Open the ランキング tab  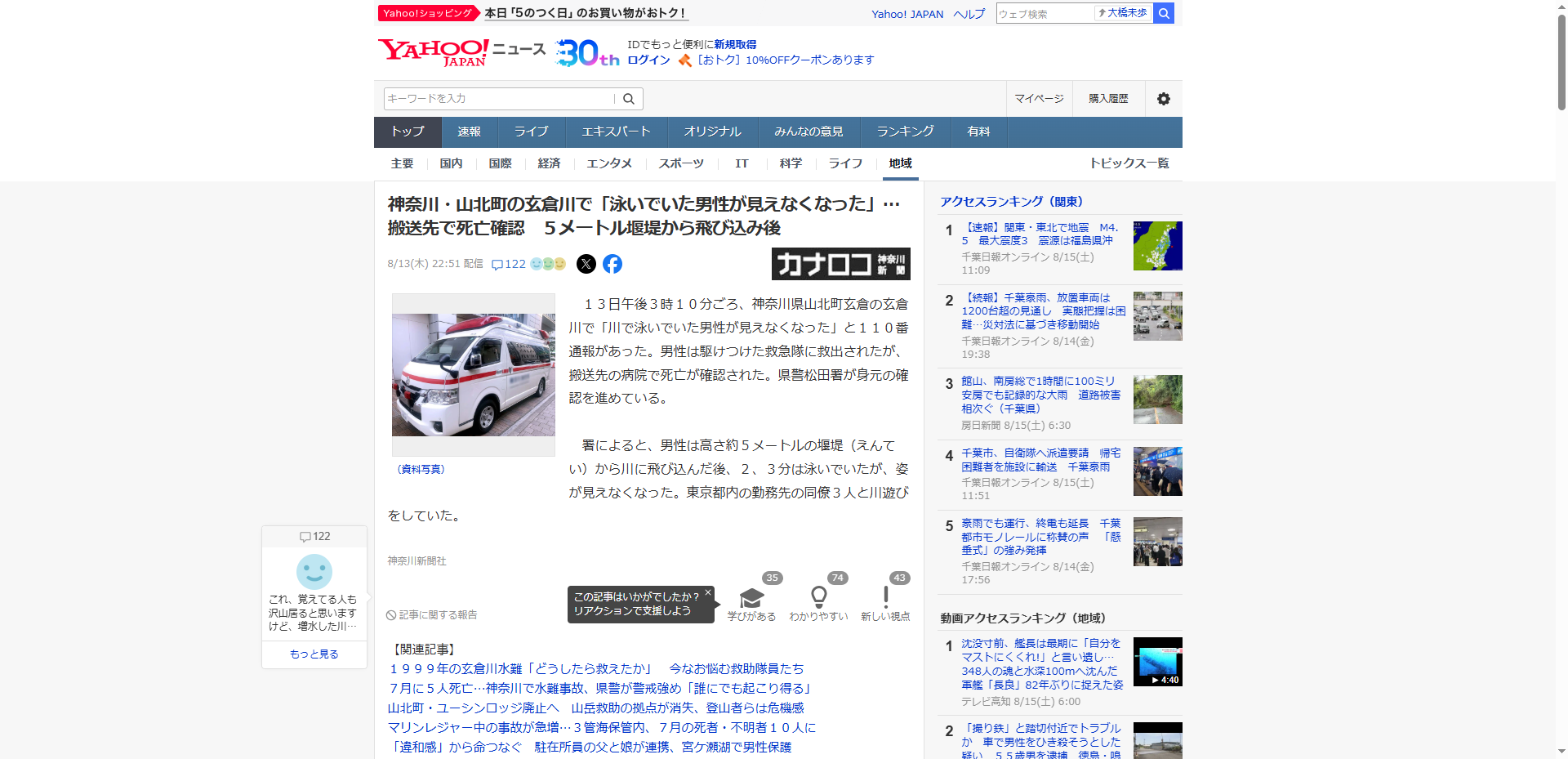click(905, 132)
